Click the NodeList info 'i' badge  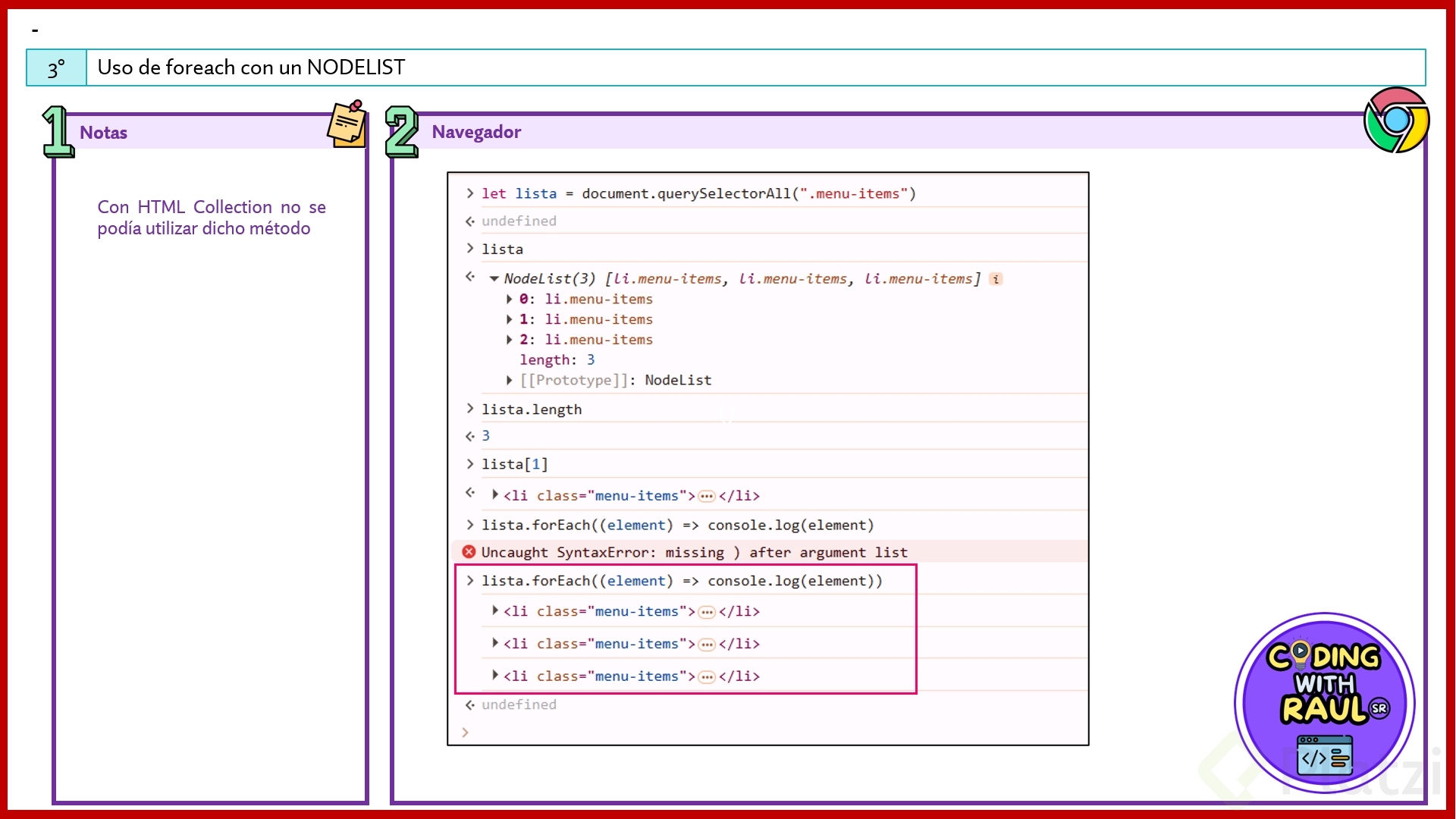996,279
